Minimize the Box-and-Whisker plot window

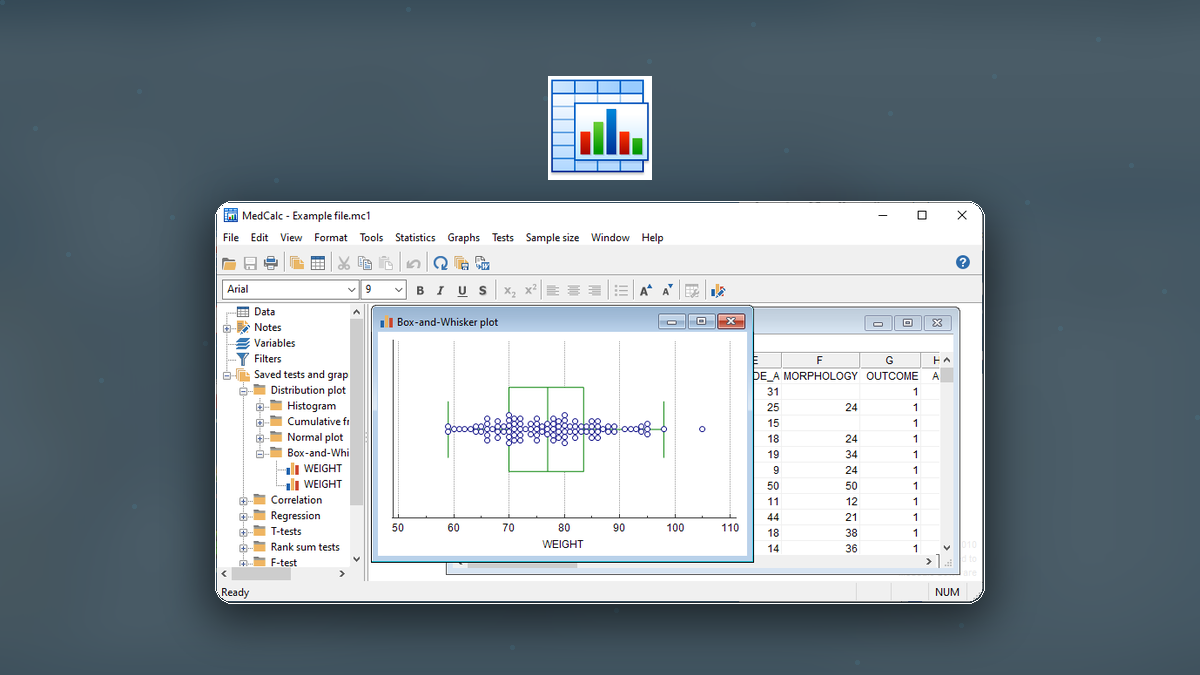pyautogui.click(x=672, y=321)
